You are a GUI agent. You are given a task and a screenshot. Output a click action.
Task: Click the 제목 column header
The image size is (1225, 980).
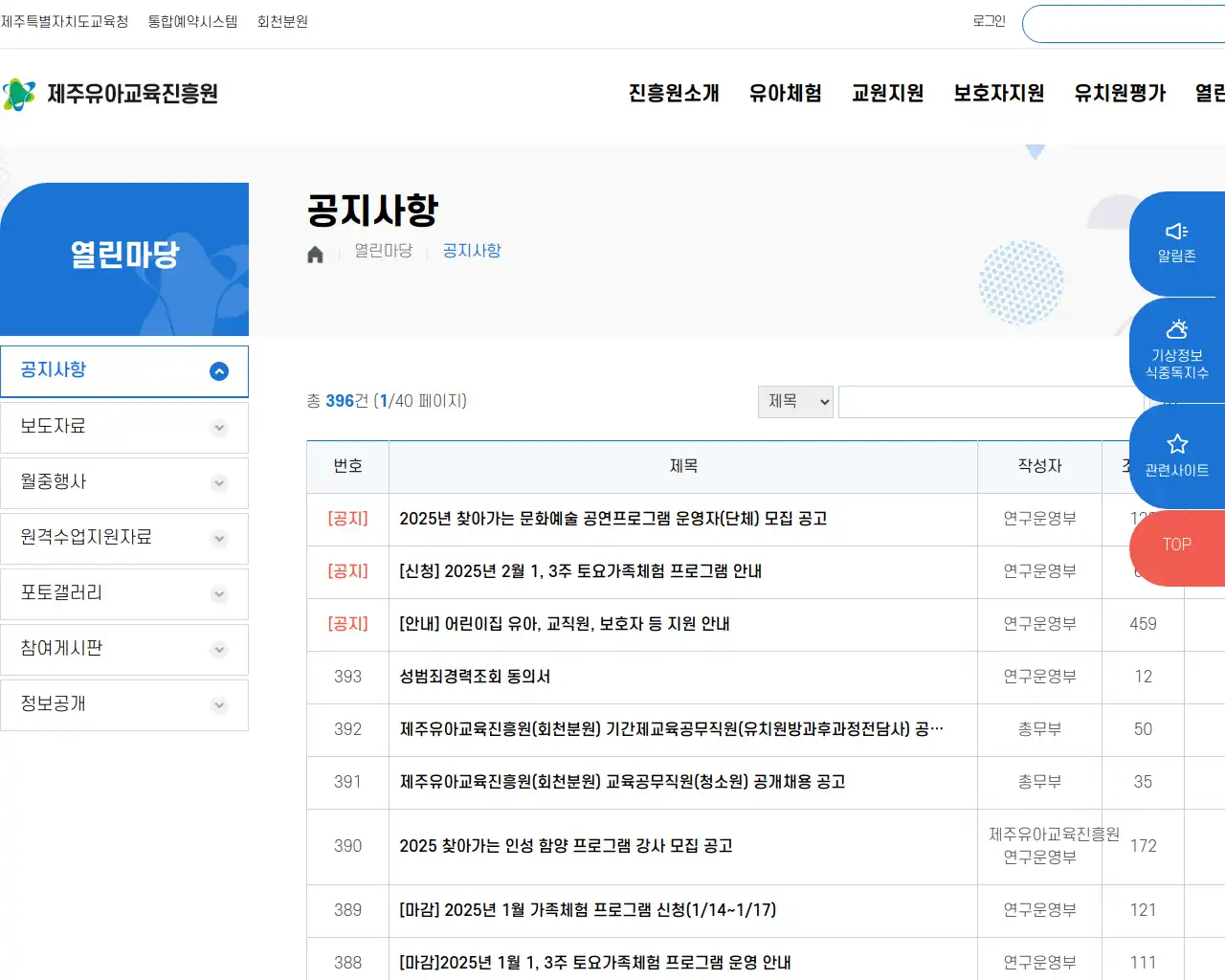click(x=683, y=466)
